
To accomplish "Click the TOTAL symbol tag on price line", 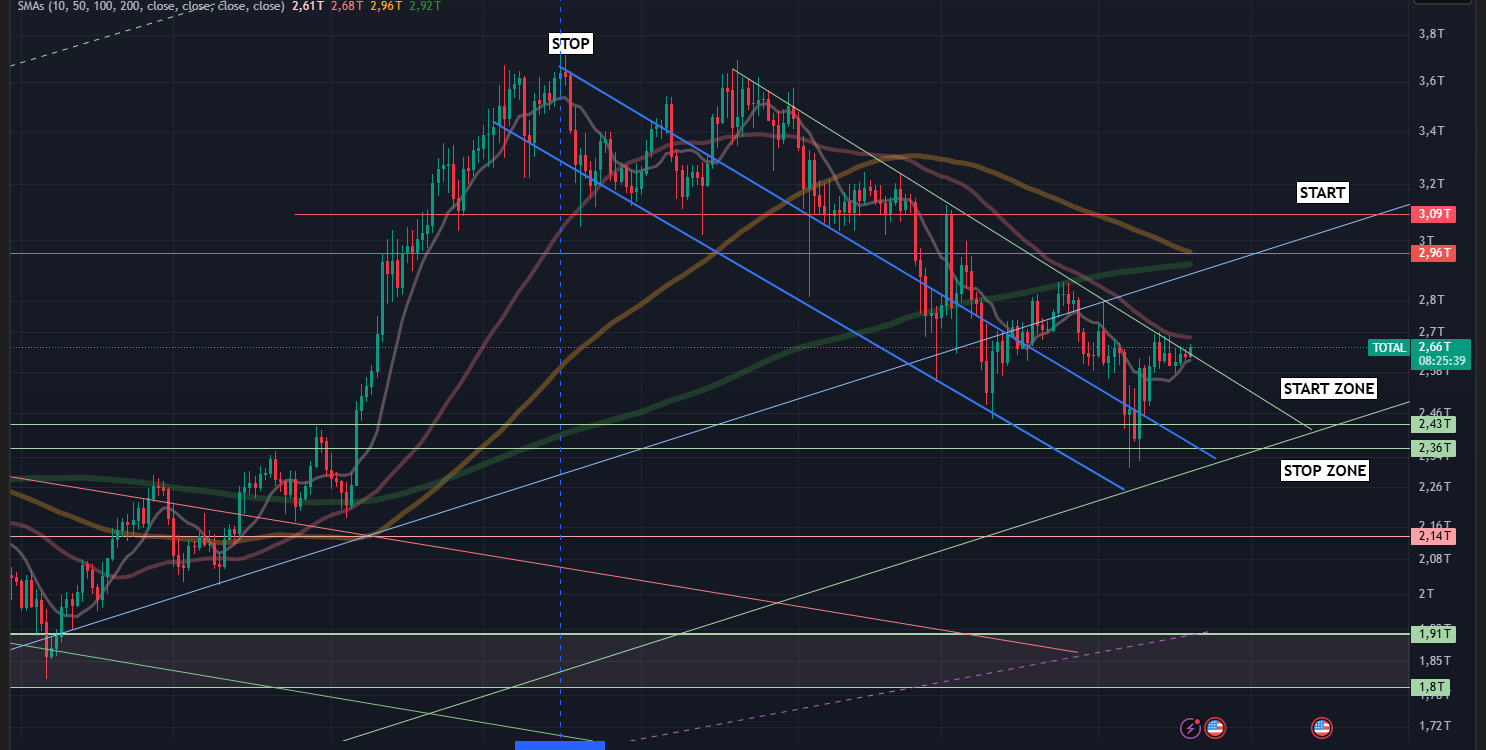I will pos(1389,348).
